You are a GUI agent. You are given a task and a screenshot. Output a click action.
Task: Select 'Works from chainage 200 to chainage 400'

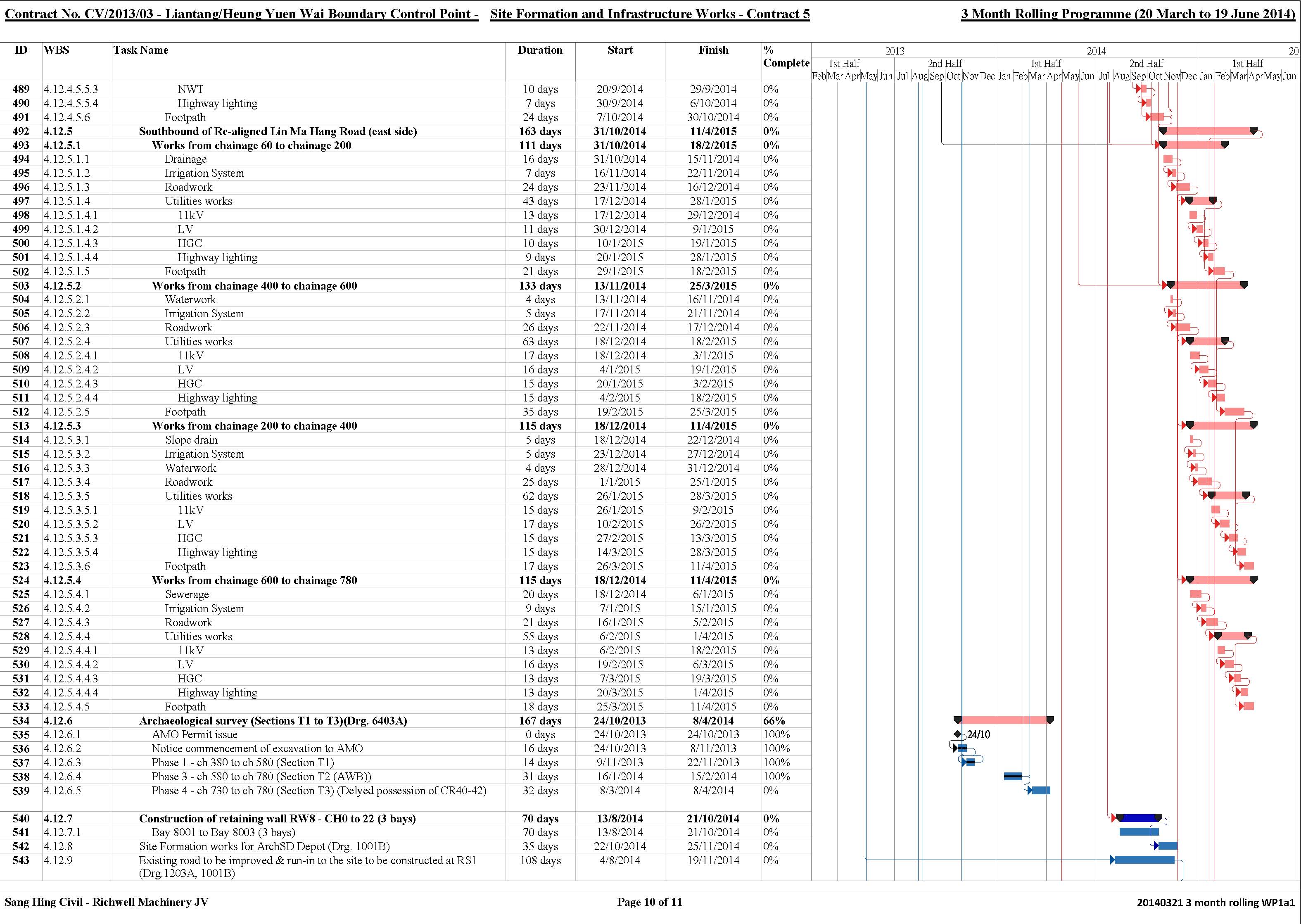click(254, 425)
